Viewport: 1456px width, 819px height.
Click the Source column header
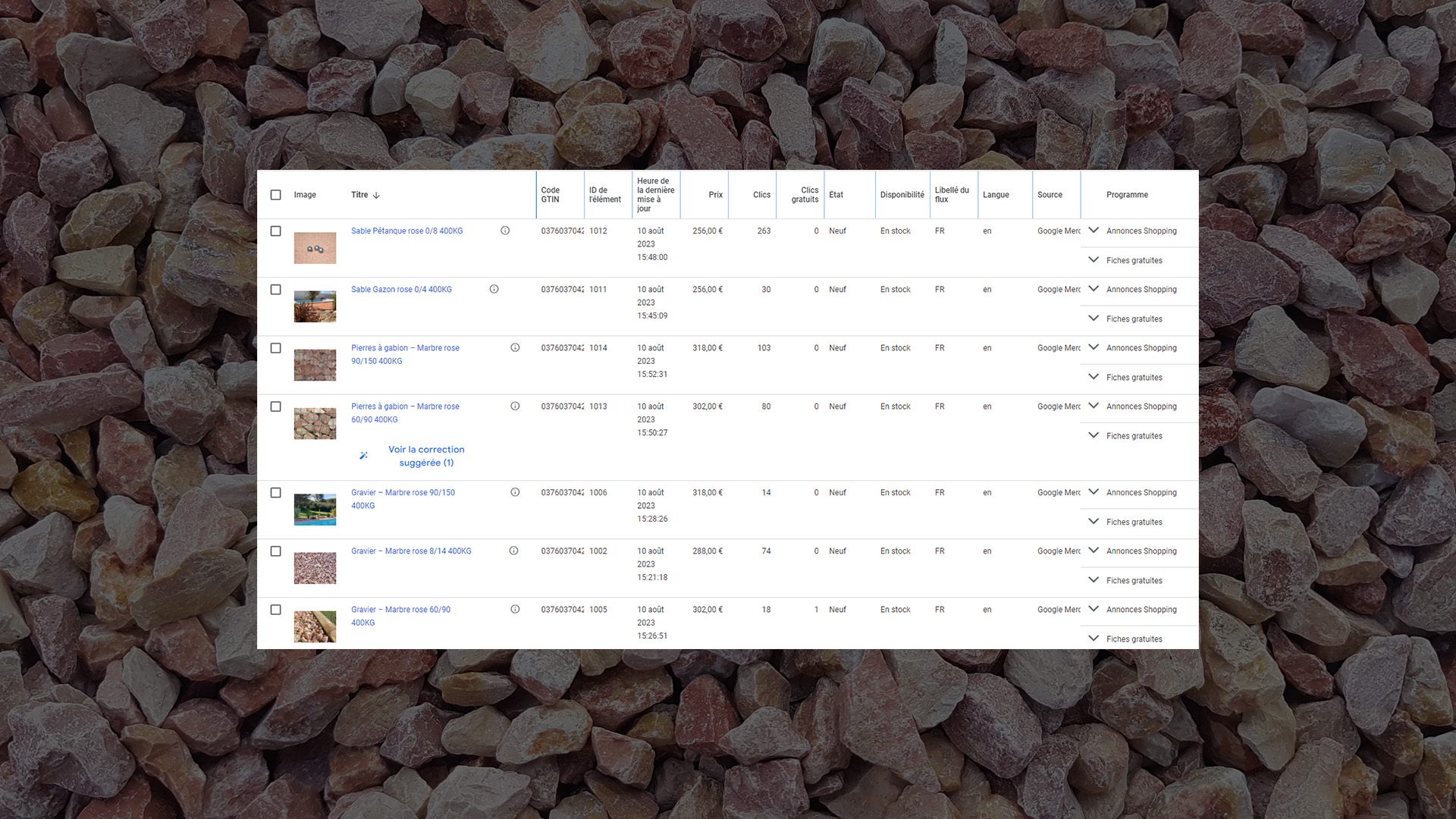click(x=1050, y=195)
